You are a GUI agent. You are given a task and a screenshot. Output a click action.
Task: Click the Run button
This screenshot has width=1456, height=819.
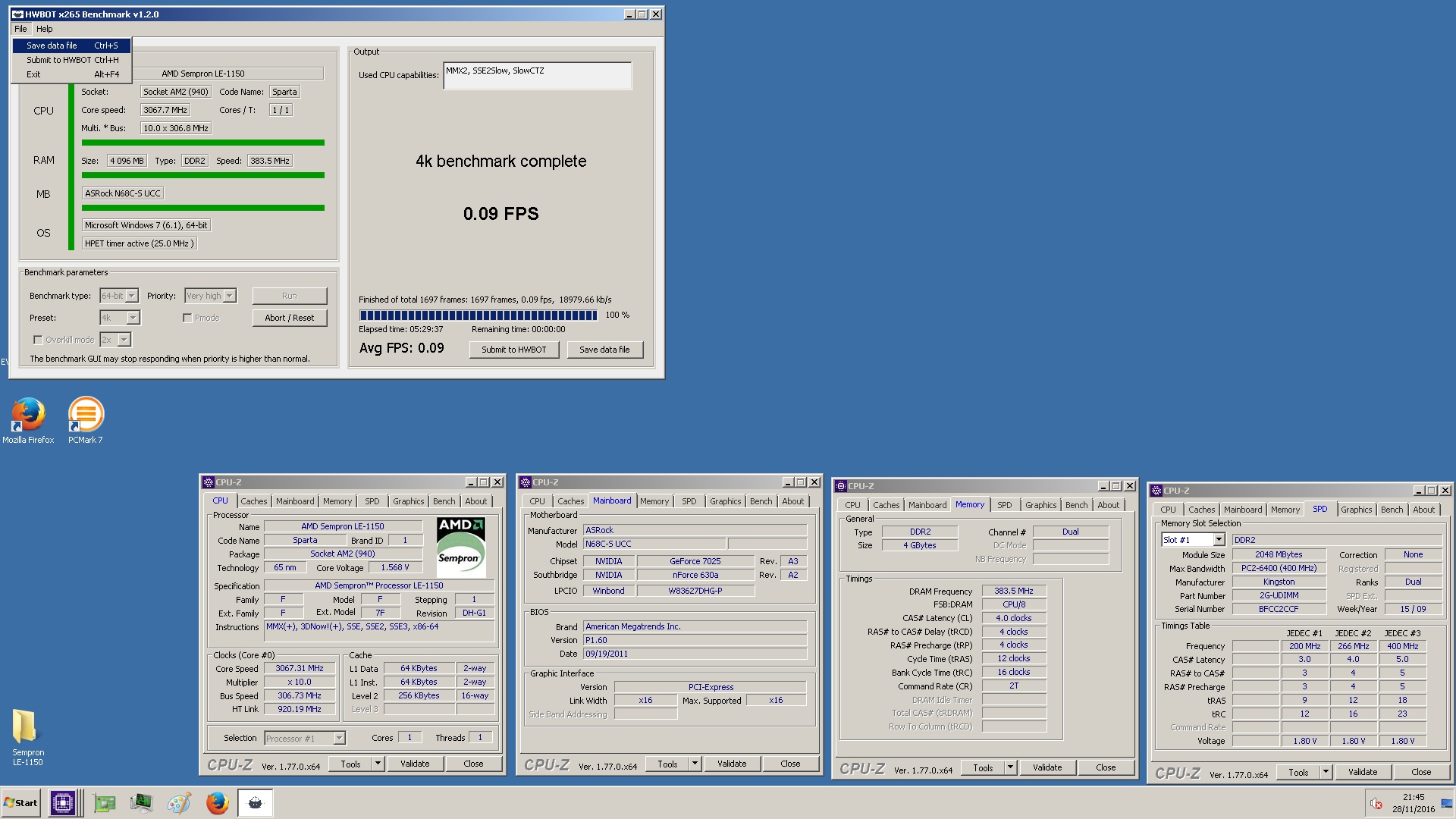pos(290,296)
